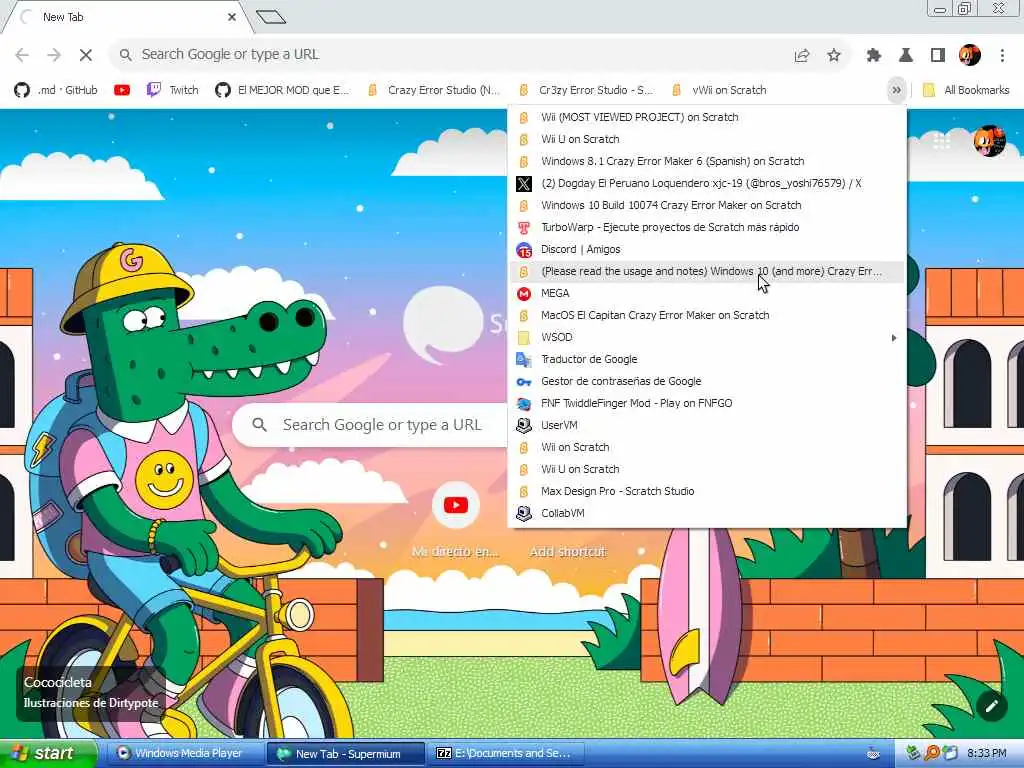1024x768 pixels.
Task: Open the Chrome Labs flask icon
Action: tap(906, 56)
